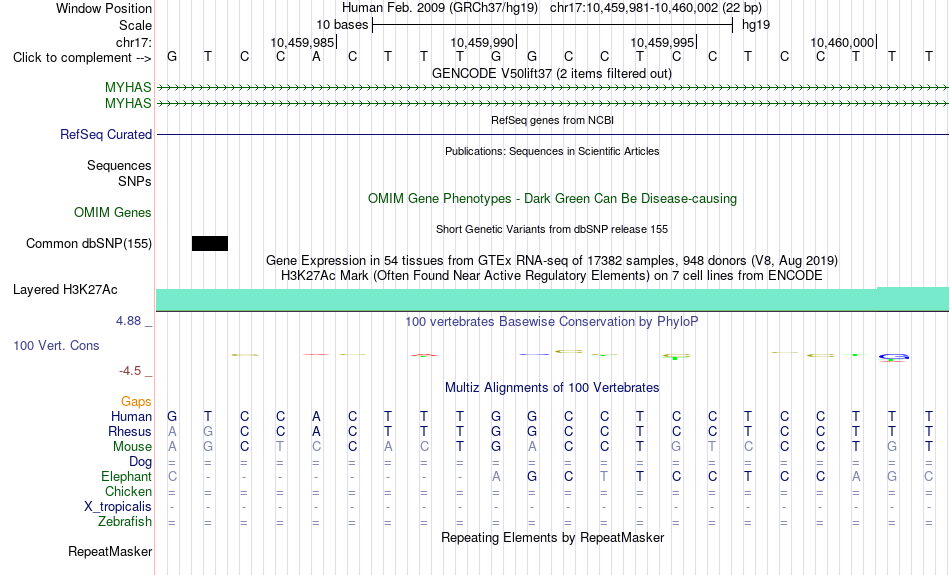Screen dimensions: 950x575
Task: Click the 10 bases scale bar
Action: 553,25
